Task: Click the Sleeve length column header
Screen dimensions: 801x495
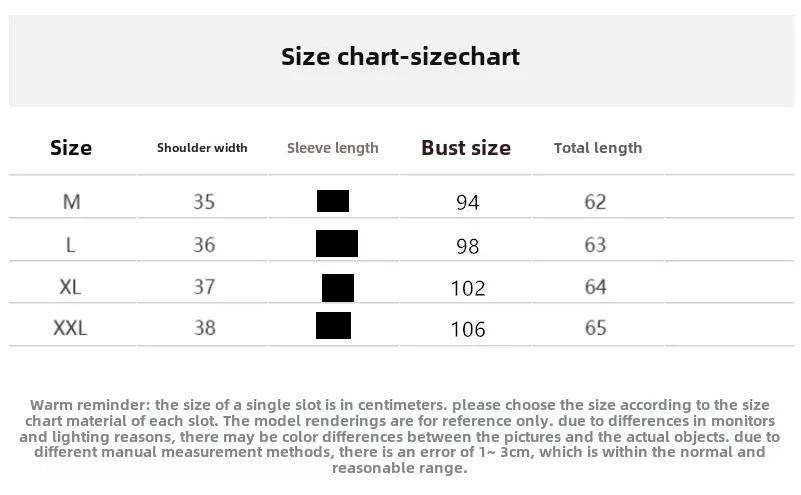Action: [x=333, y=148]
